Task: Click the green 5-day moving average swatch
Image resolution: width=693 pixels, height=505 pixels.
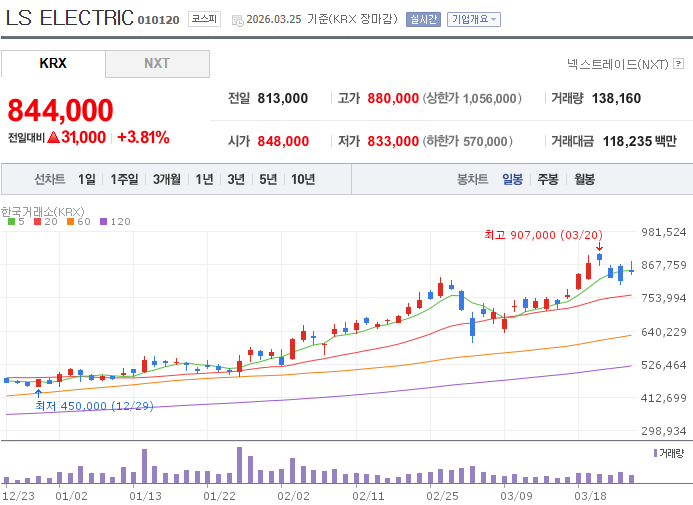Action: (x=11, y=221)
